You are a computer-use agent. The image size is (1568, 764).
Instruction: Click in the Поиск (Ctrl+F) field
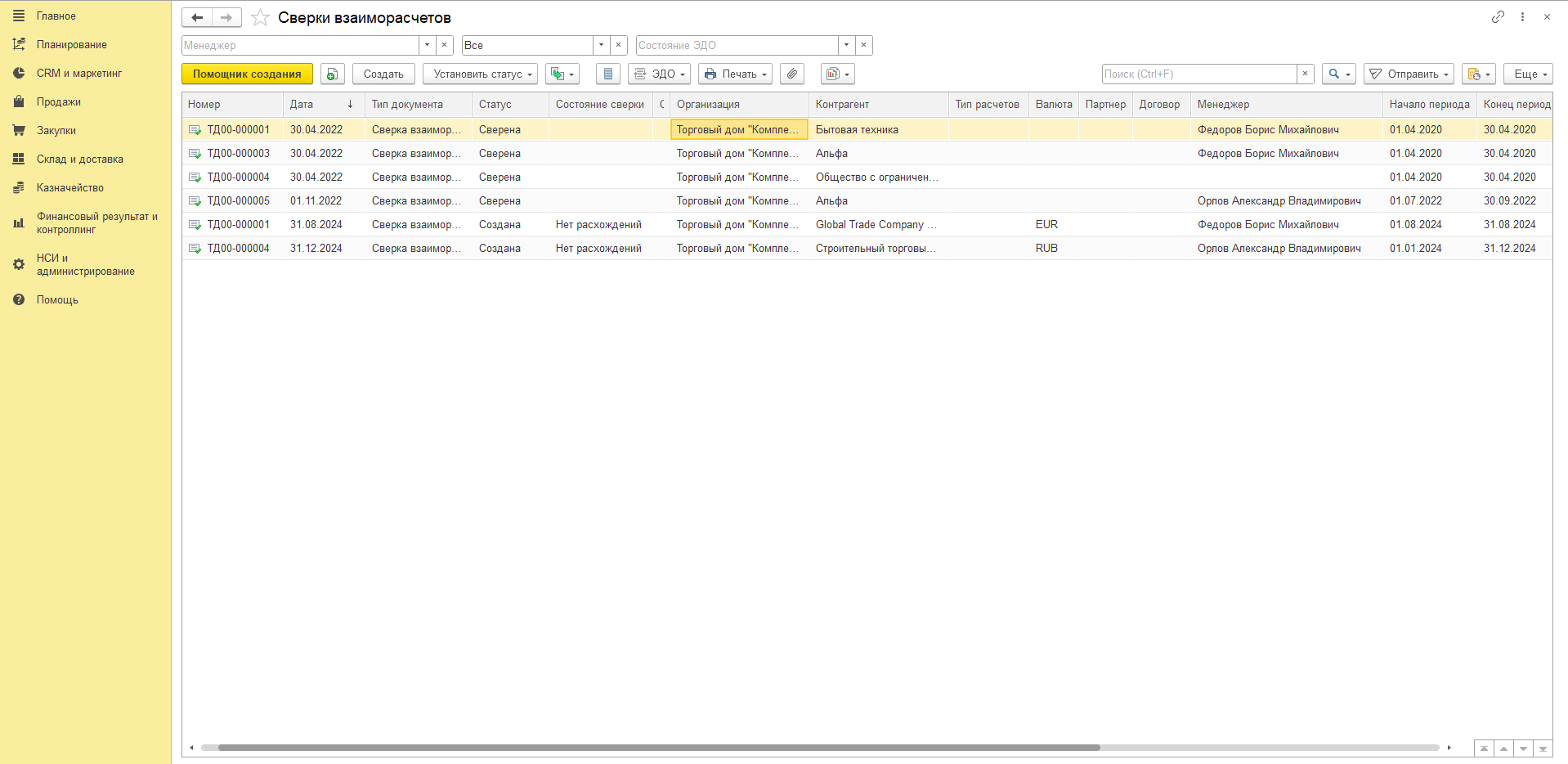click(x=1198, y=74)
